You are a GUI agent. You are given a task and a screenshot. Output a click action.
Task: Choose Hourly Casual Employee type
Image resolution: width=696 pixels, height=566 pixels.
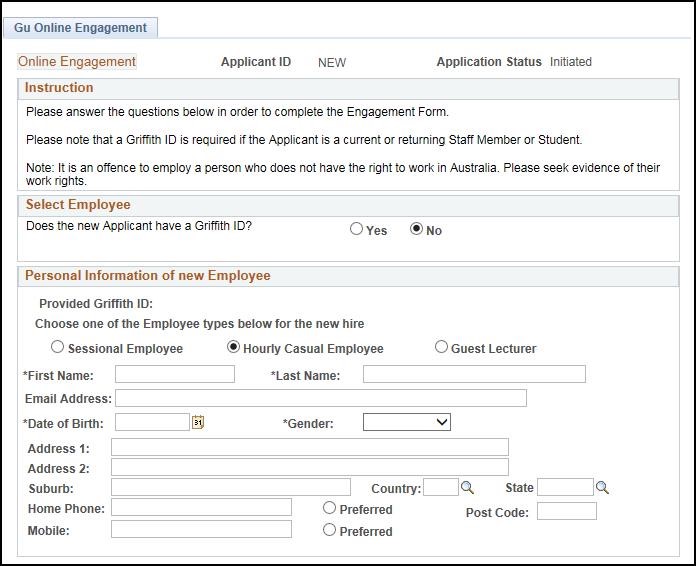click(234, 348)
